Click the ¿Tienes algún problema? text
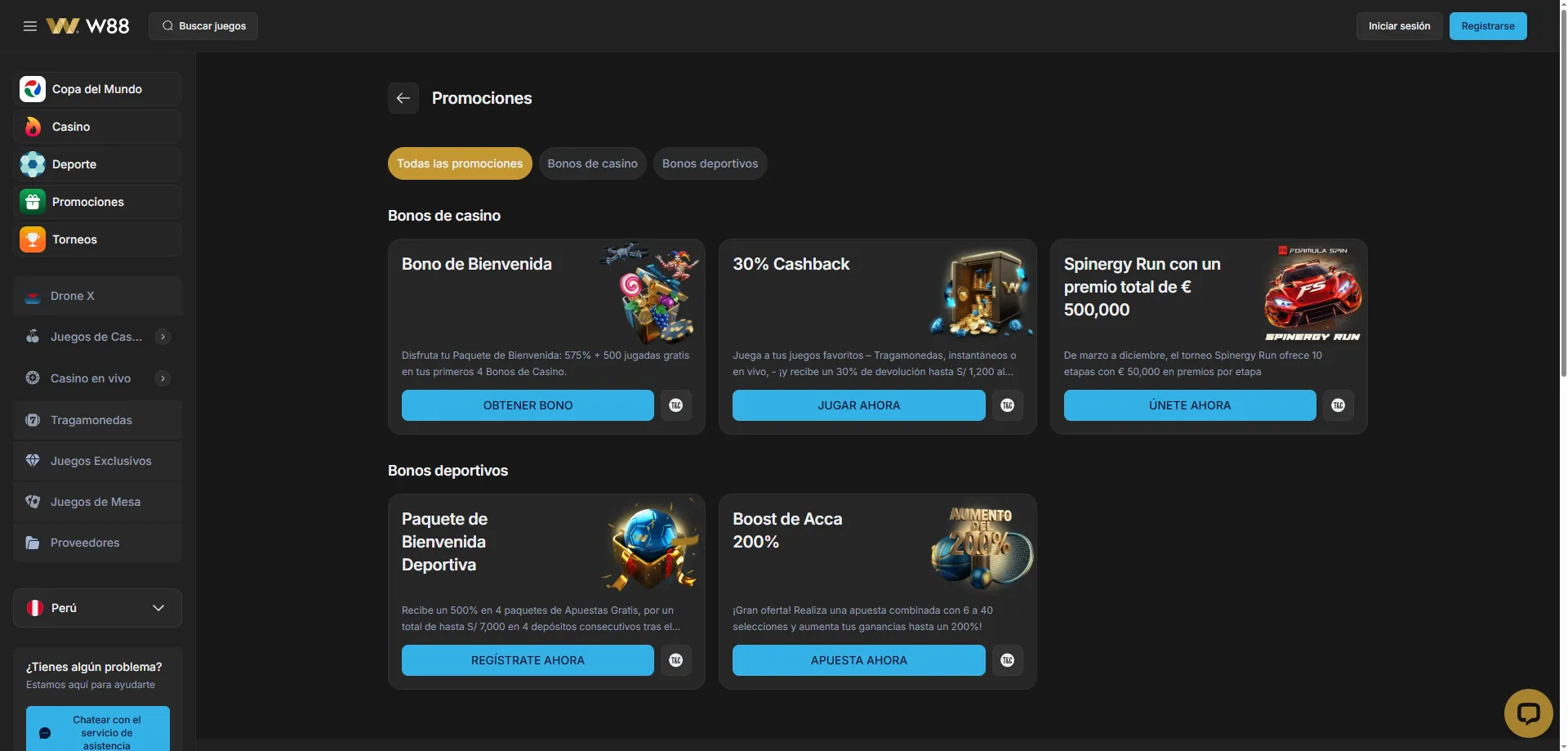This screenshot has height=751, width=1568. [x=94, y=667]
